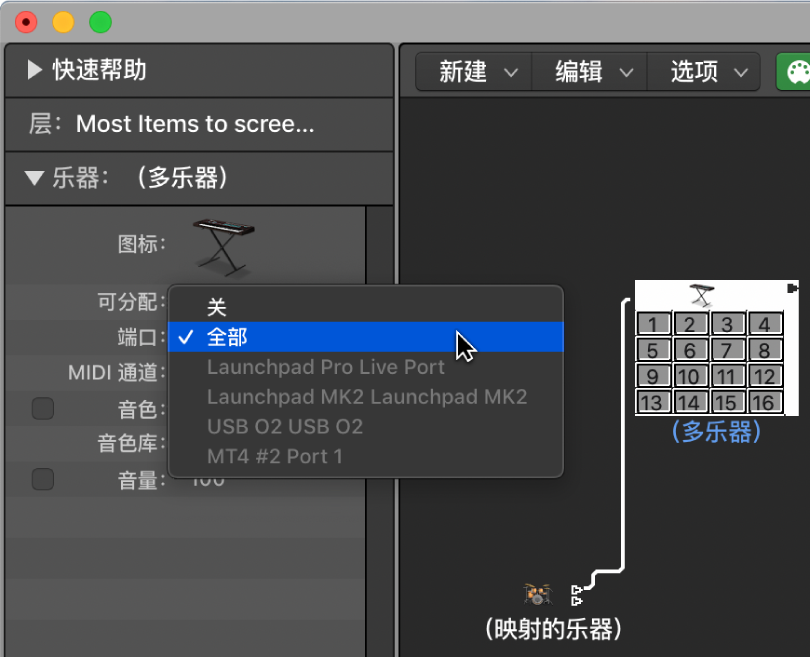811x657 pixels.
Task: Enable the 音色 checkbox
Action: click(42, 408)
